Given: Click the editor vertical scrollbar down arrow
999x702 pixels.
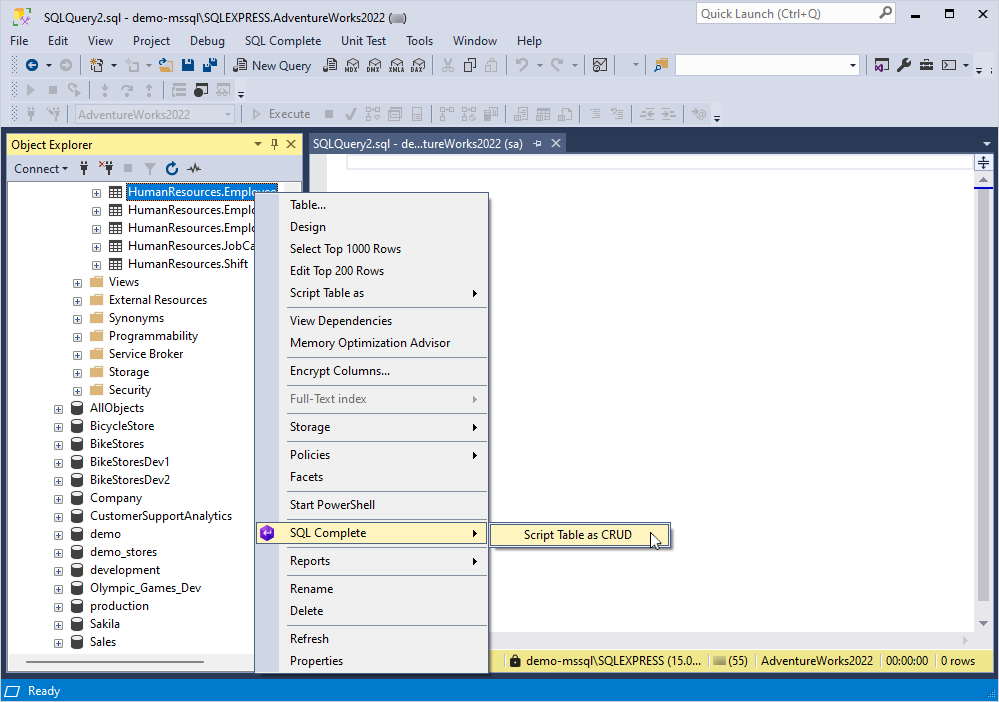Looking at the screenshot, I should tap(983, 623).
